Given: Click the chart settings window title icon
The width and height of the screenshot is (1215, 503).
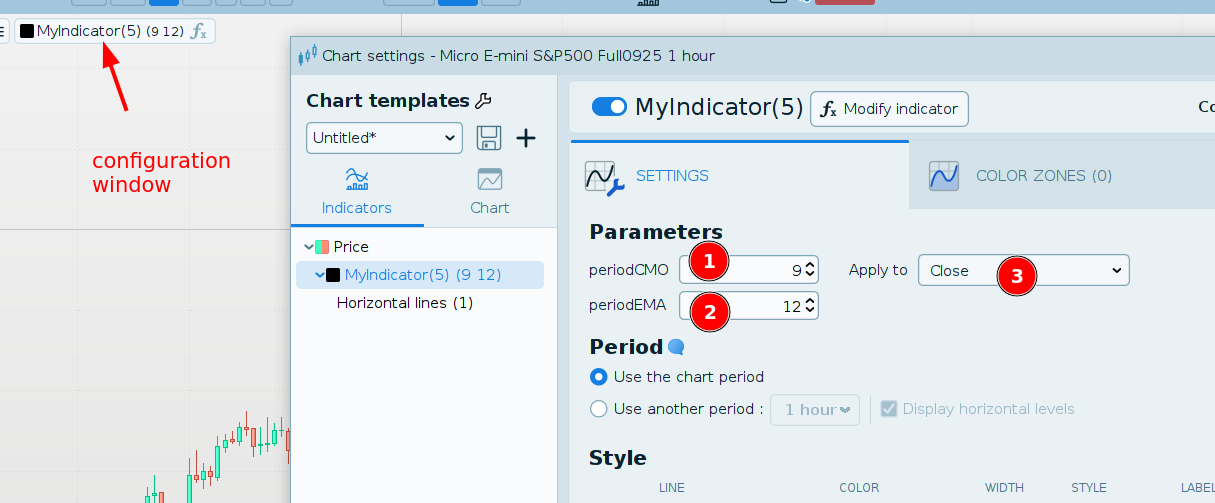Looking at the screenshot, I should 307,56.
